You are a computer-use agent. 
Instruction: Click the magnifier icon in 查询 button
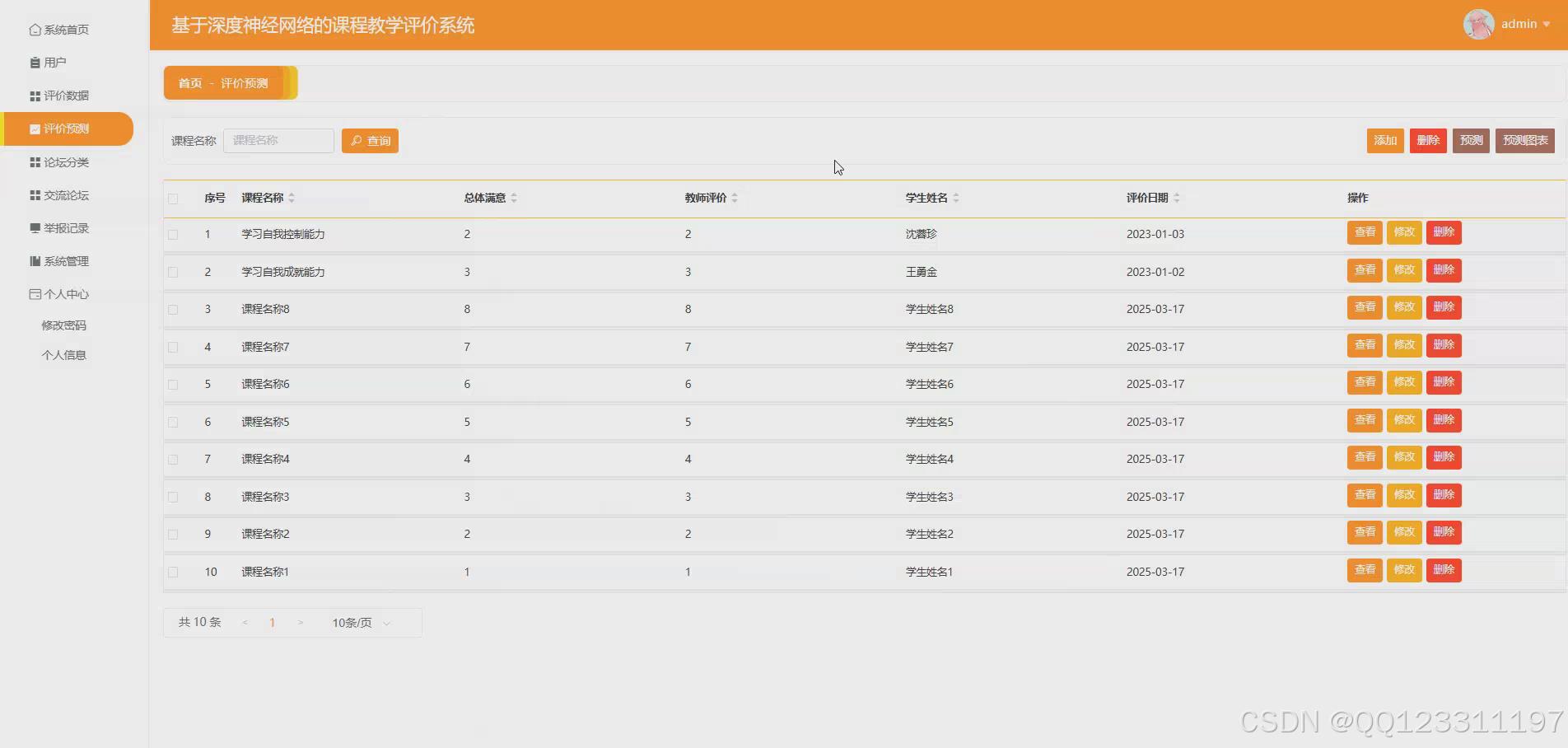coord(357,141)
